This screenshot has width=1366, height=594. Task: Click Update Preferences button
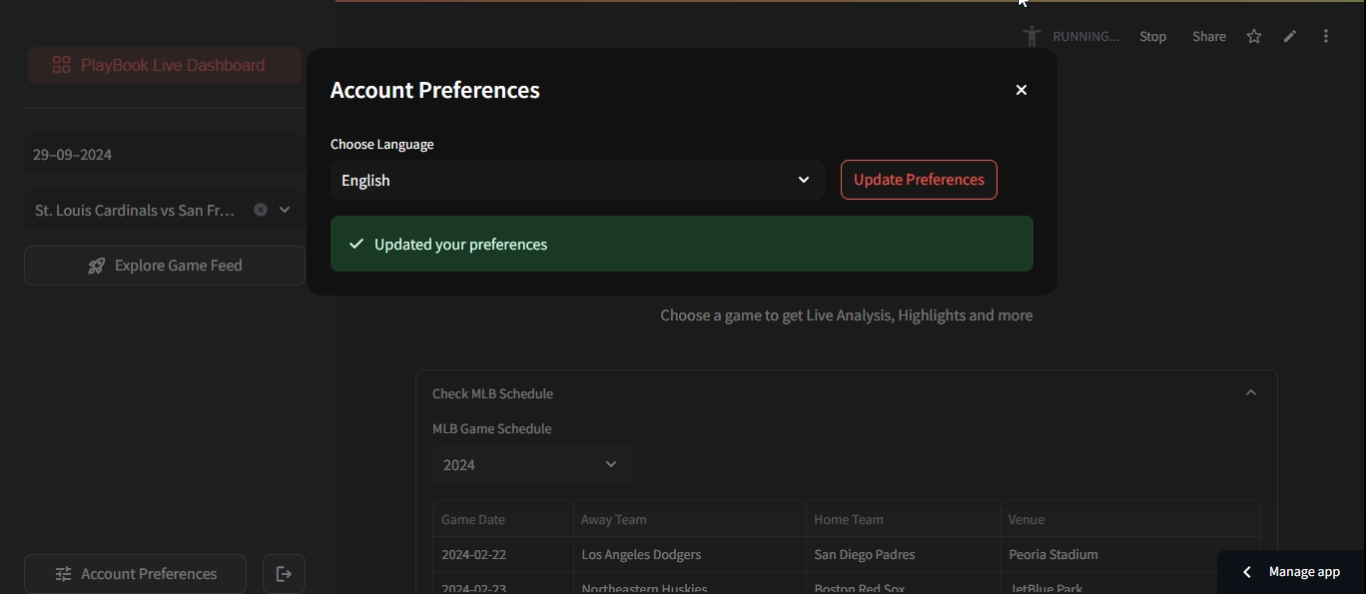(918, 180)
